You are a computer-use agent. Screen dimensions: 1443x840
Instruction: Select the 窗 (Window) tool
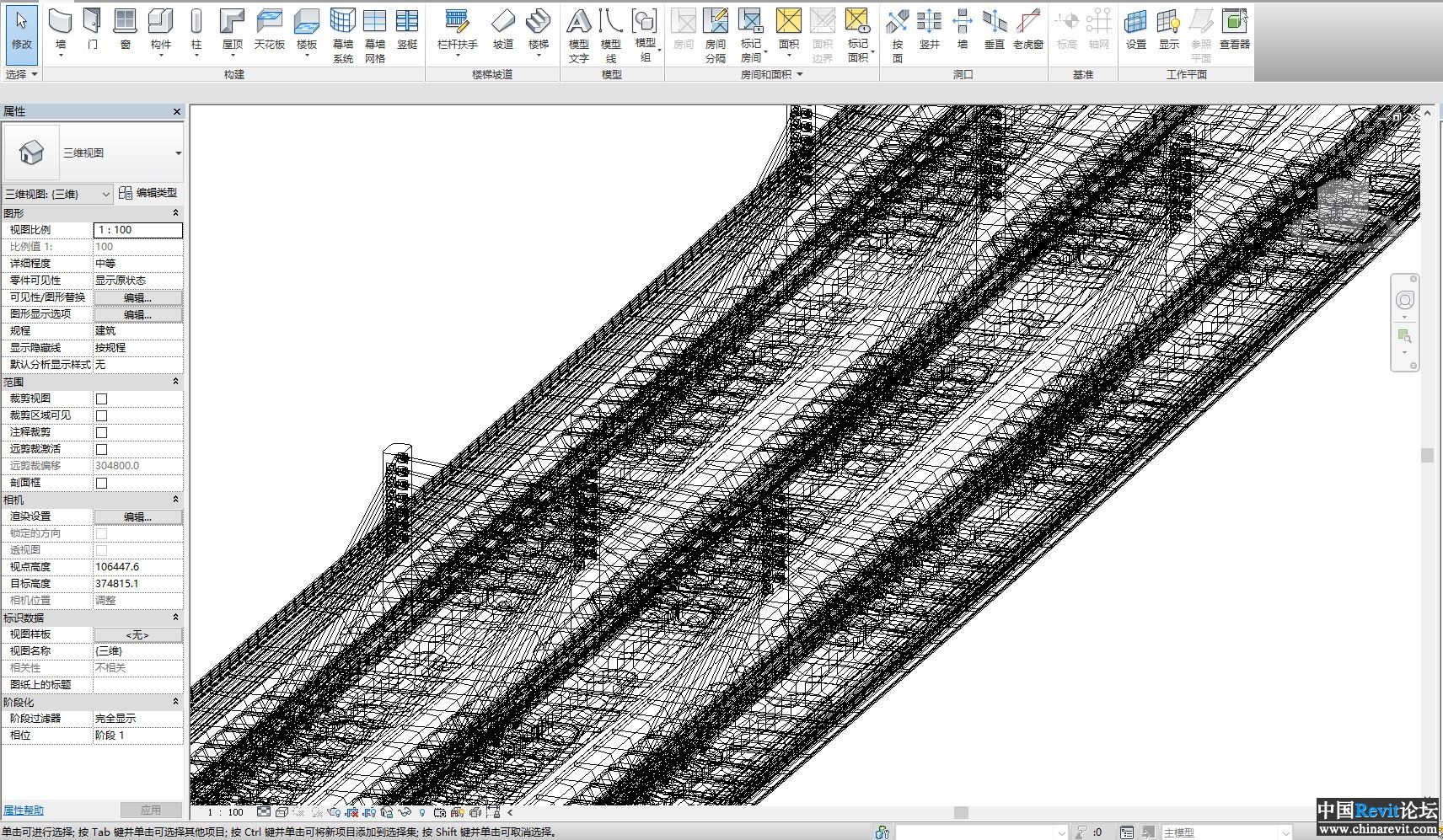(x=126, y=32)
